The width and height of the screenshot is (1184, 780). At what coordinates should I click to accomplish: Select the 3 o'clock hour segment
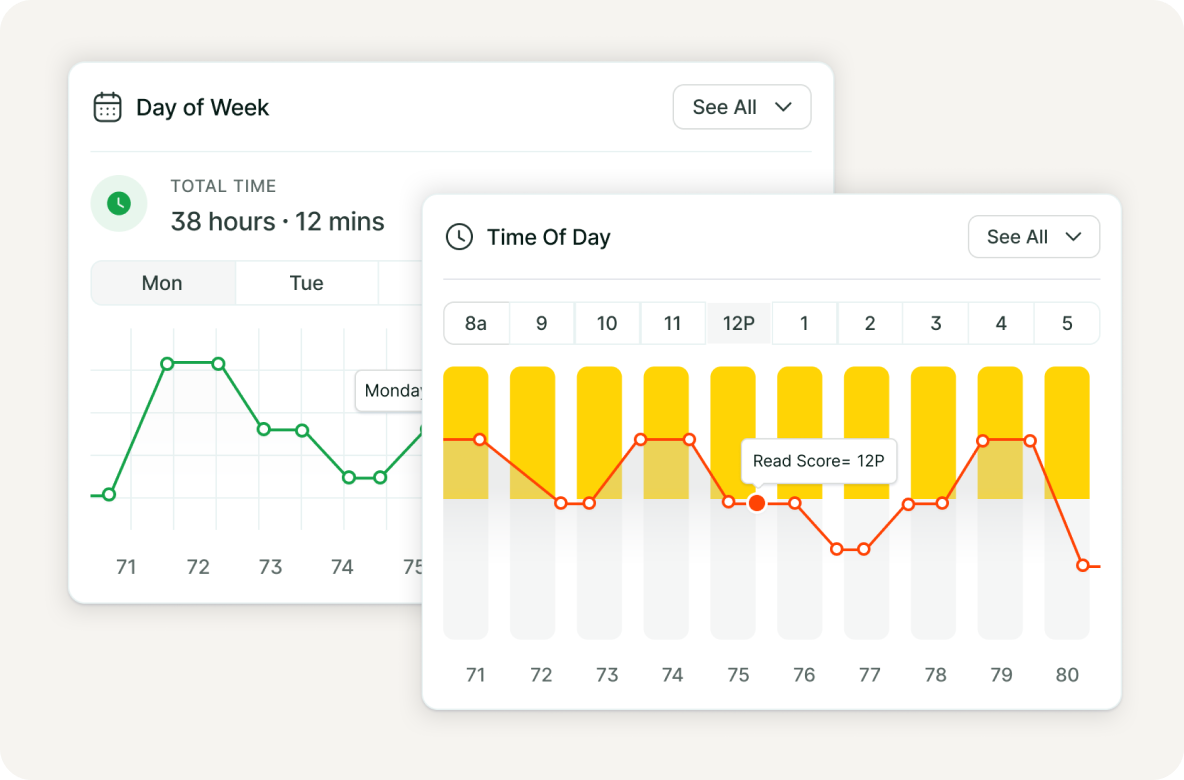point(935,323)
